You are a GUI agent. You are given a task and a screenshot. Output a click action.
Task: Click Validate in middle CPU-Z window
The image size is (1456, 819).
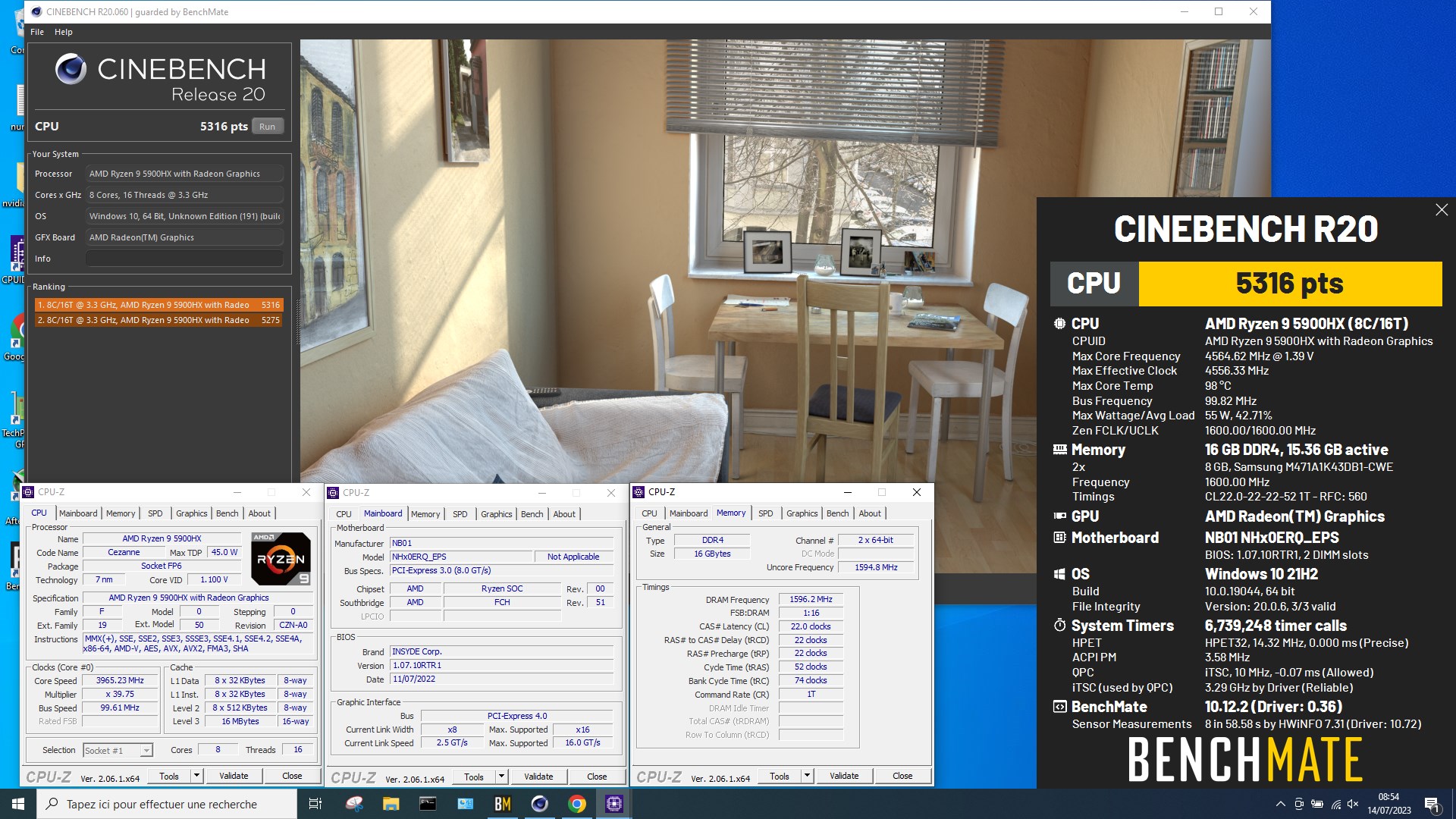tap(538, 777)
